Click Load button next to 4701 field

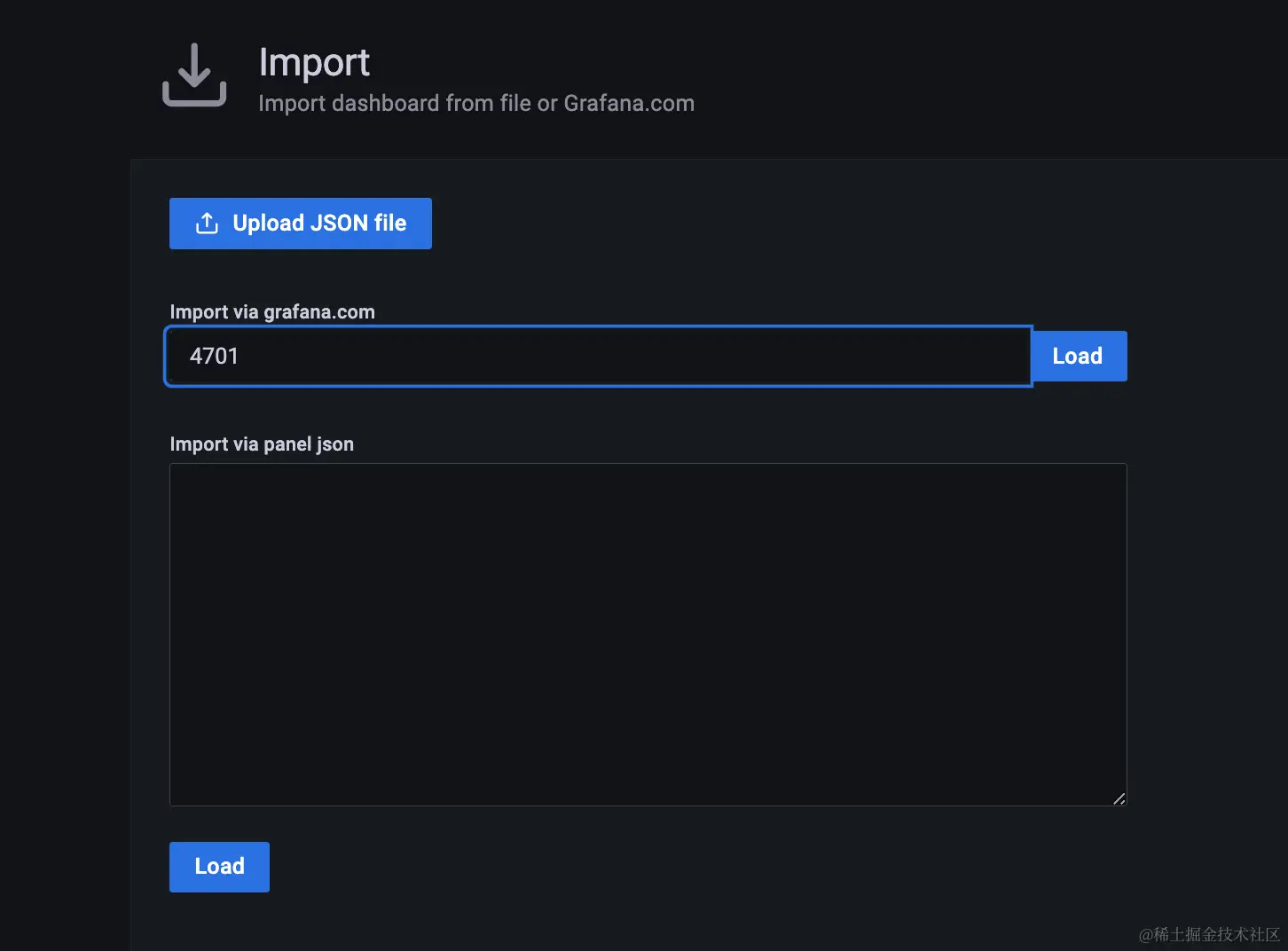click(x=1078, y=357)
